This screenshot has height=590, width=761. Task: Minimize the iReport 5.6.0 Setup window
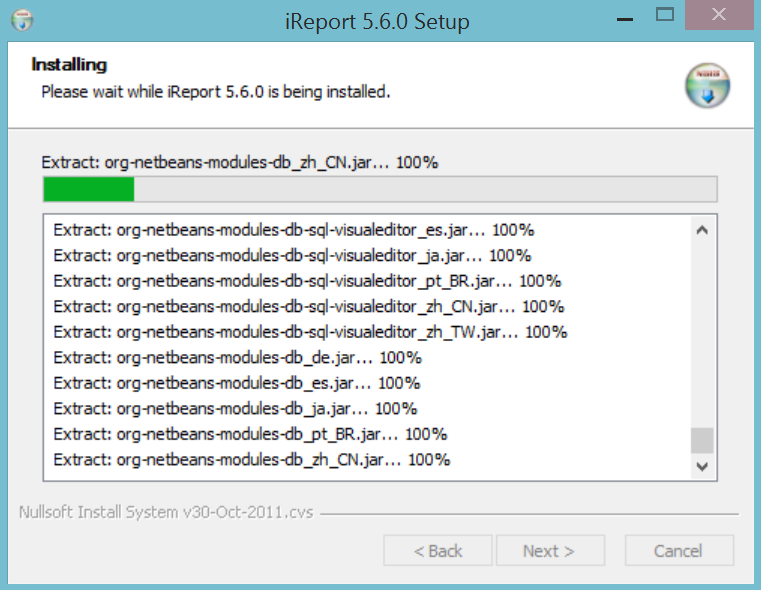tap(625, 19)
